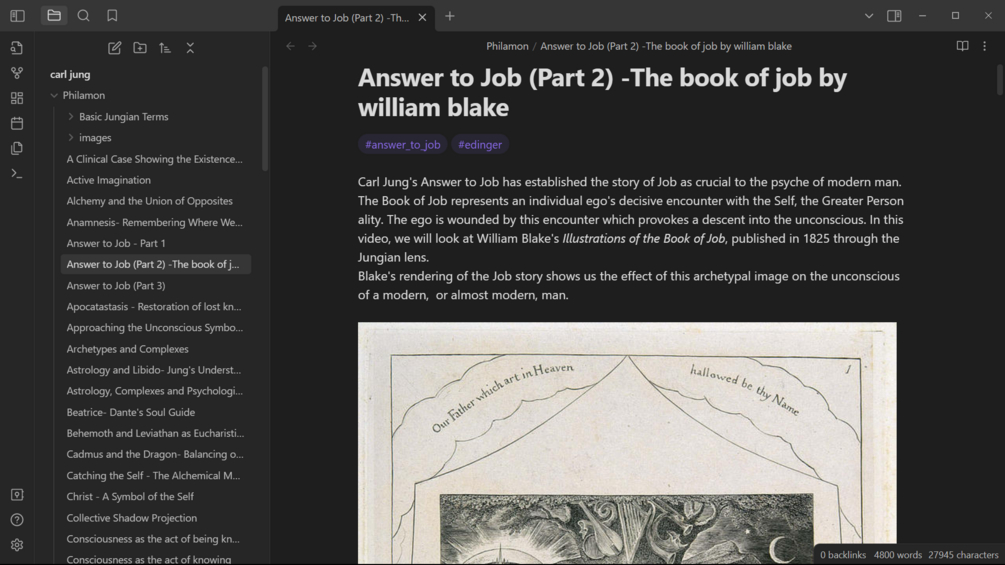The image size is (1005, 565).
Task: Open the bookmarks pane icon
Action: (112, 15)
